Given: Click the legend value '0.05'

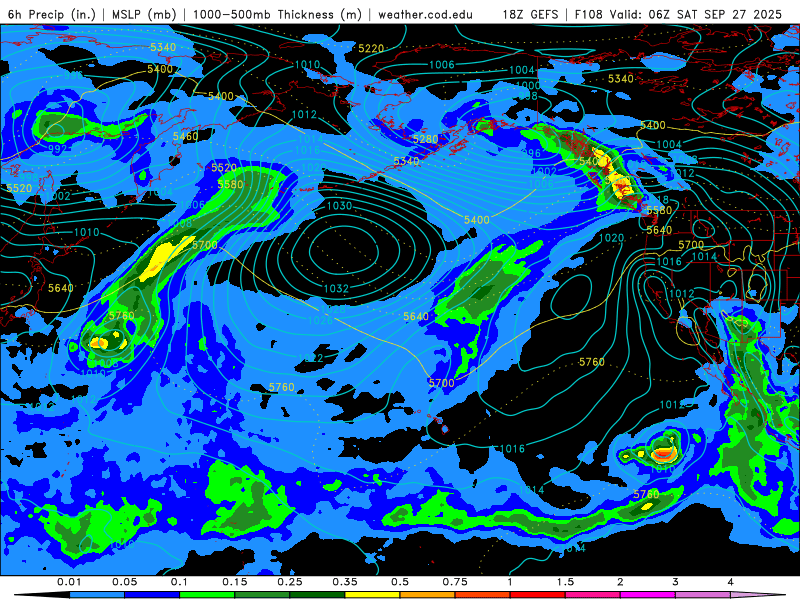Looking at the screenshot, I should 124,582.
